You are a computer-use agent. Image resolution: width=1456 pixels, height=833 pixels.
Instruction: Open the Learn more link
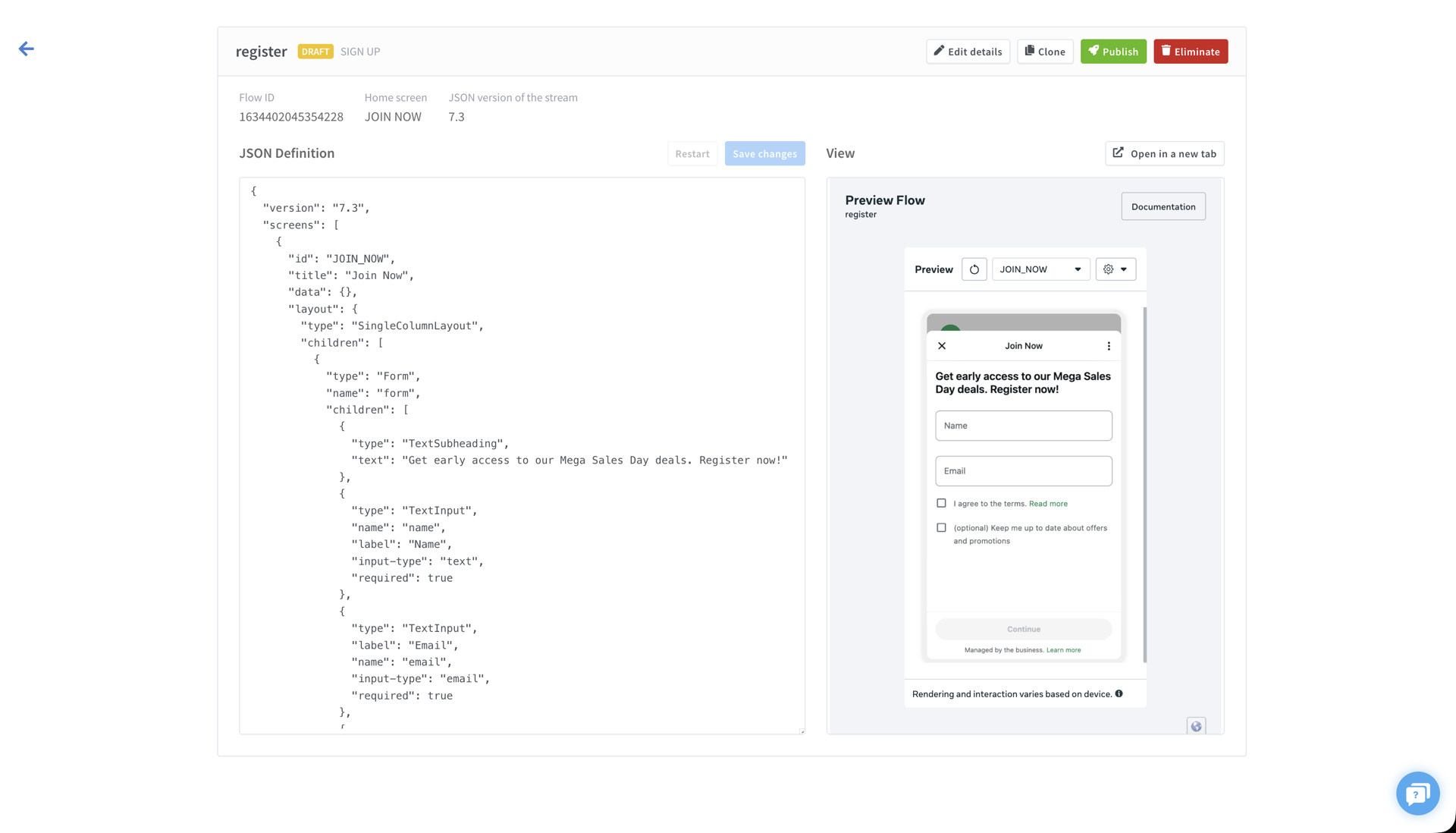1063,650
